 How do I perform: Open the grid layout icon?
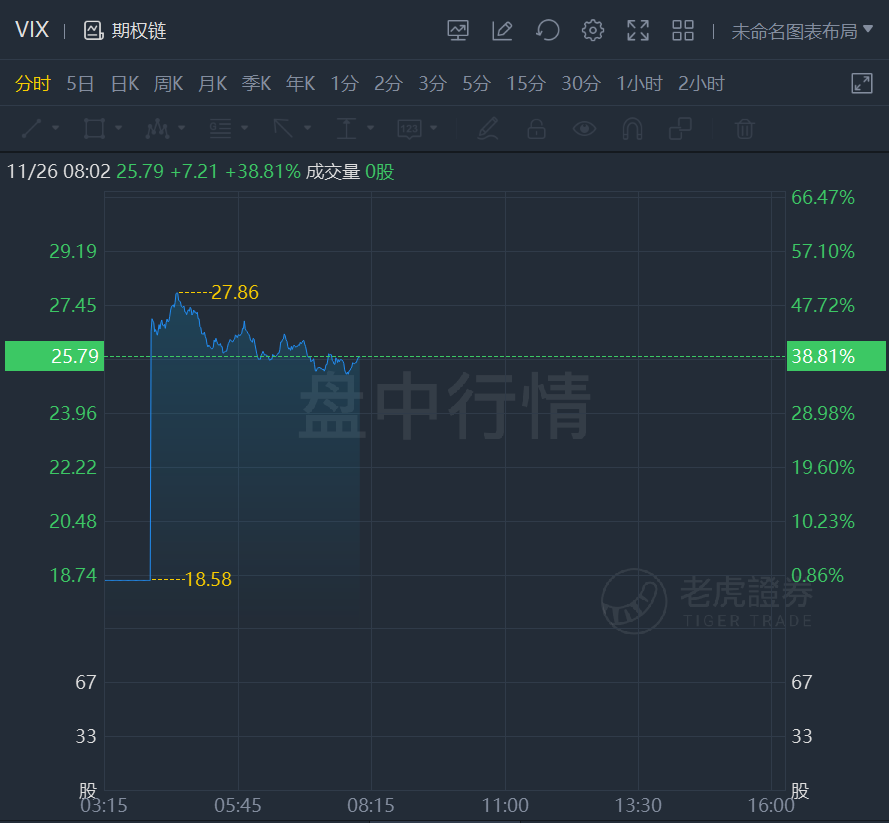(x=683, y=31)
